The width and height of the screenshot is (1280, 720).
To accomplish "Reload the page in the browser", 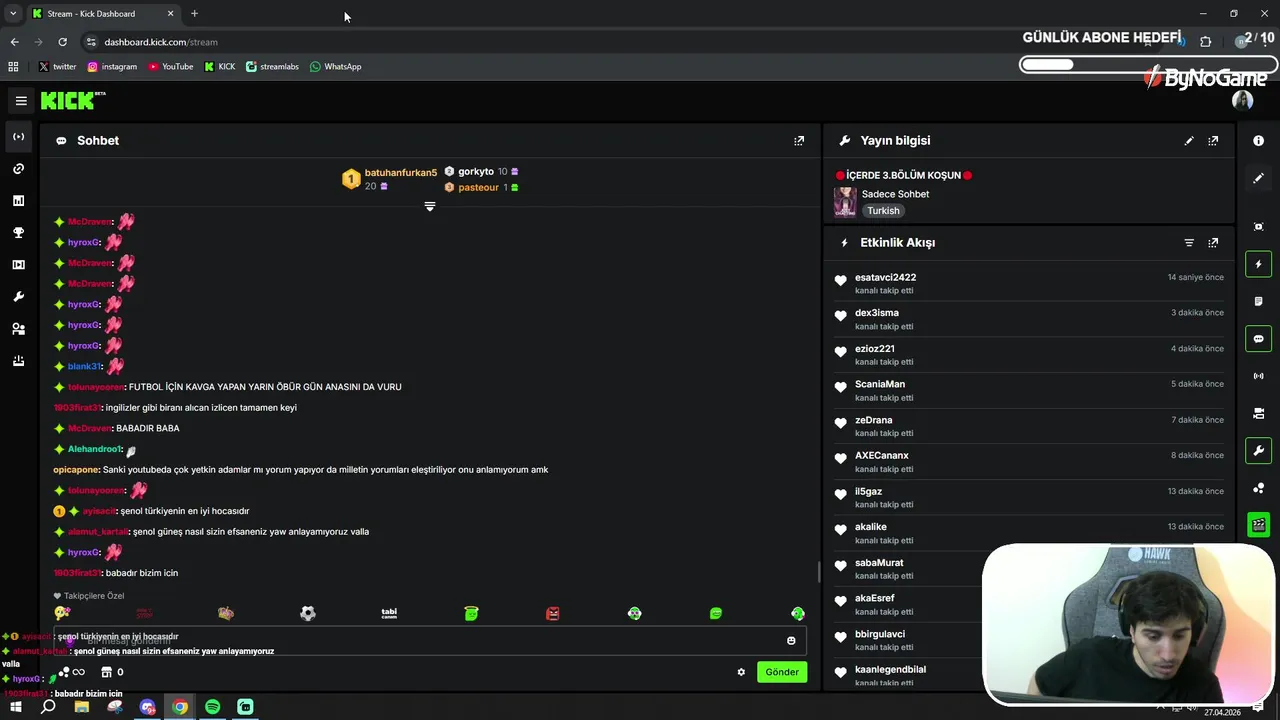I will point(62,42).
